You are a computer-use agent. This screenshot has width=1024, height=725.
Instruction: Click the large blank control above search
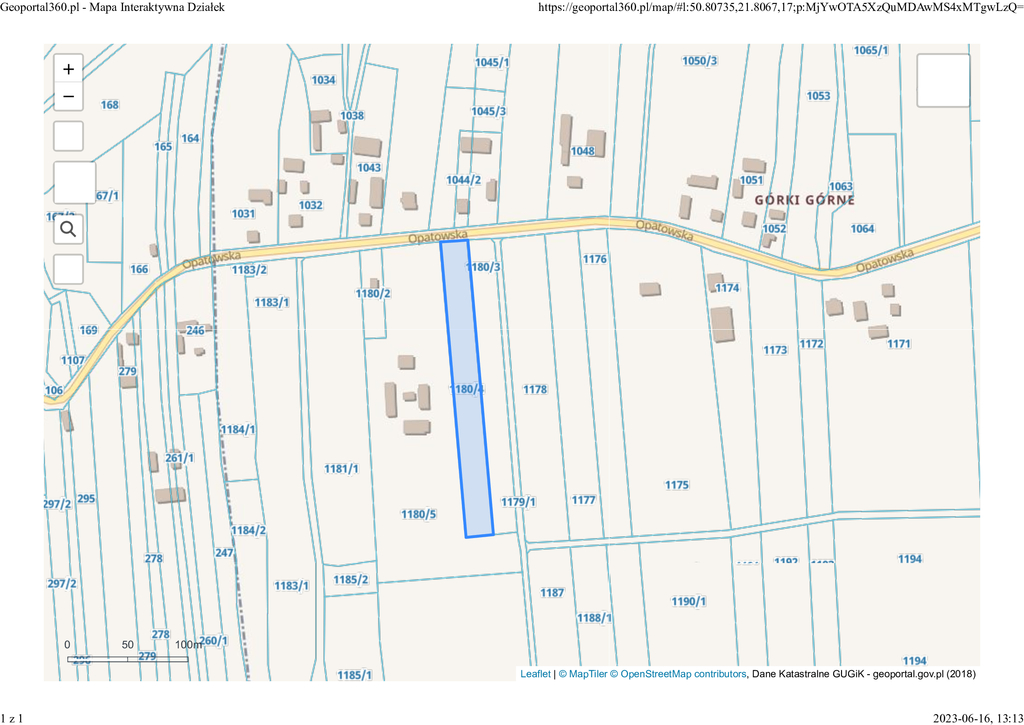74,183
